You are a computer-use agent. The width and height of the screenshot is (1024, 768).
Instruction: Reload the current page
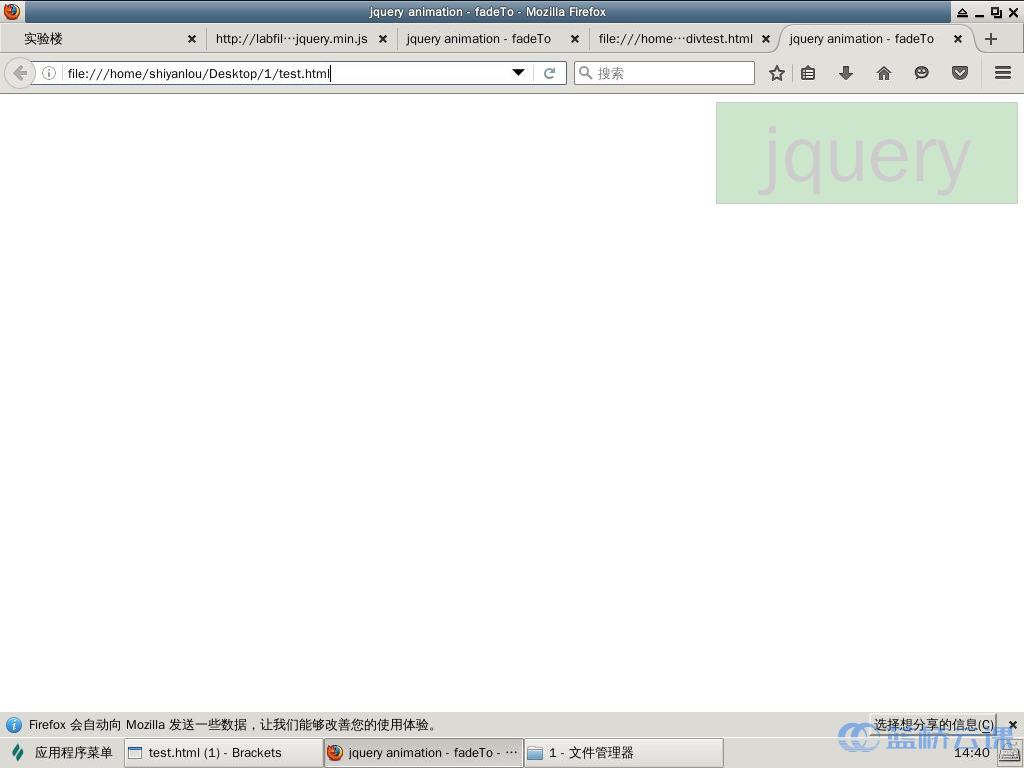click(549, 73)
